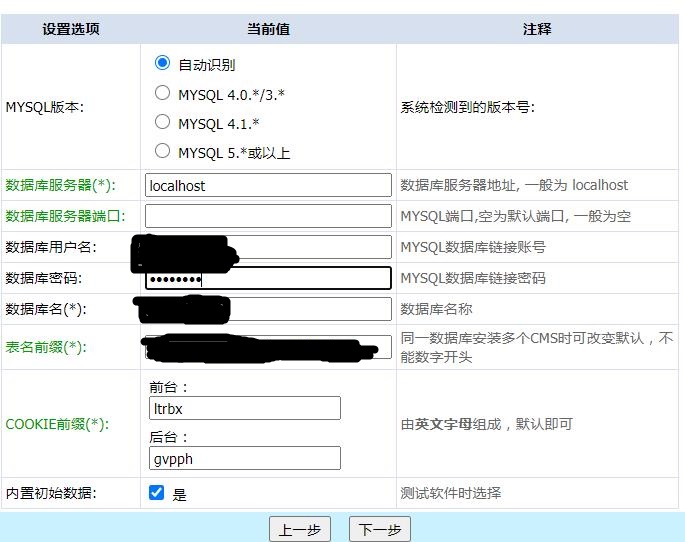Click the 内置初始数据 label
685x542 pixels.
tap(51, 493)
